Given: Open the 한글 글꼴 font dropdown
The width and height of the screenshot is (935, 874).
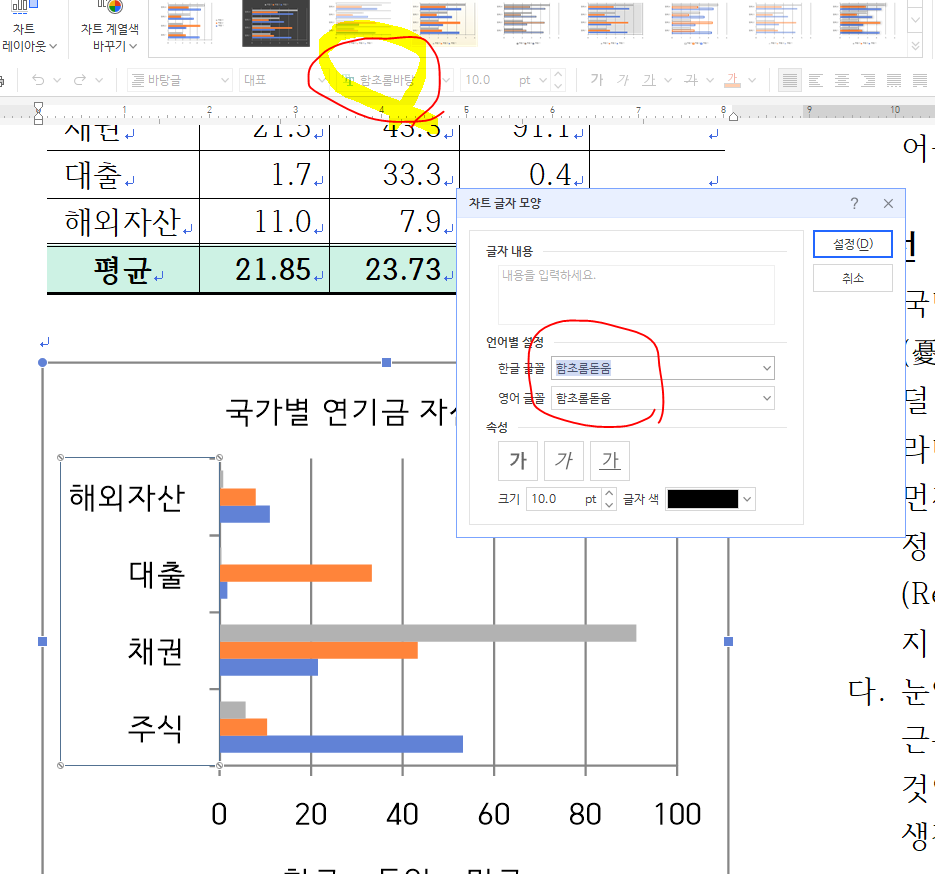Looking at the screenshot, I should 766,368.
